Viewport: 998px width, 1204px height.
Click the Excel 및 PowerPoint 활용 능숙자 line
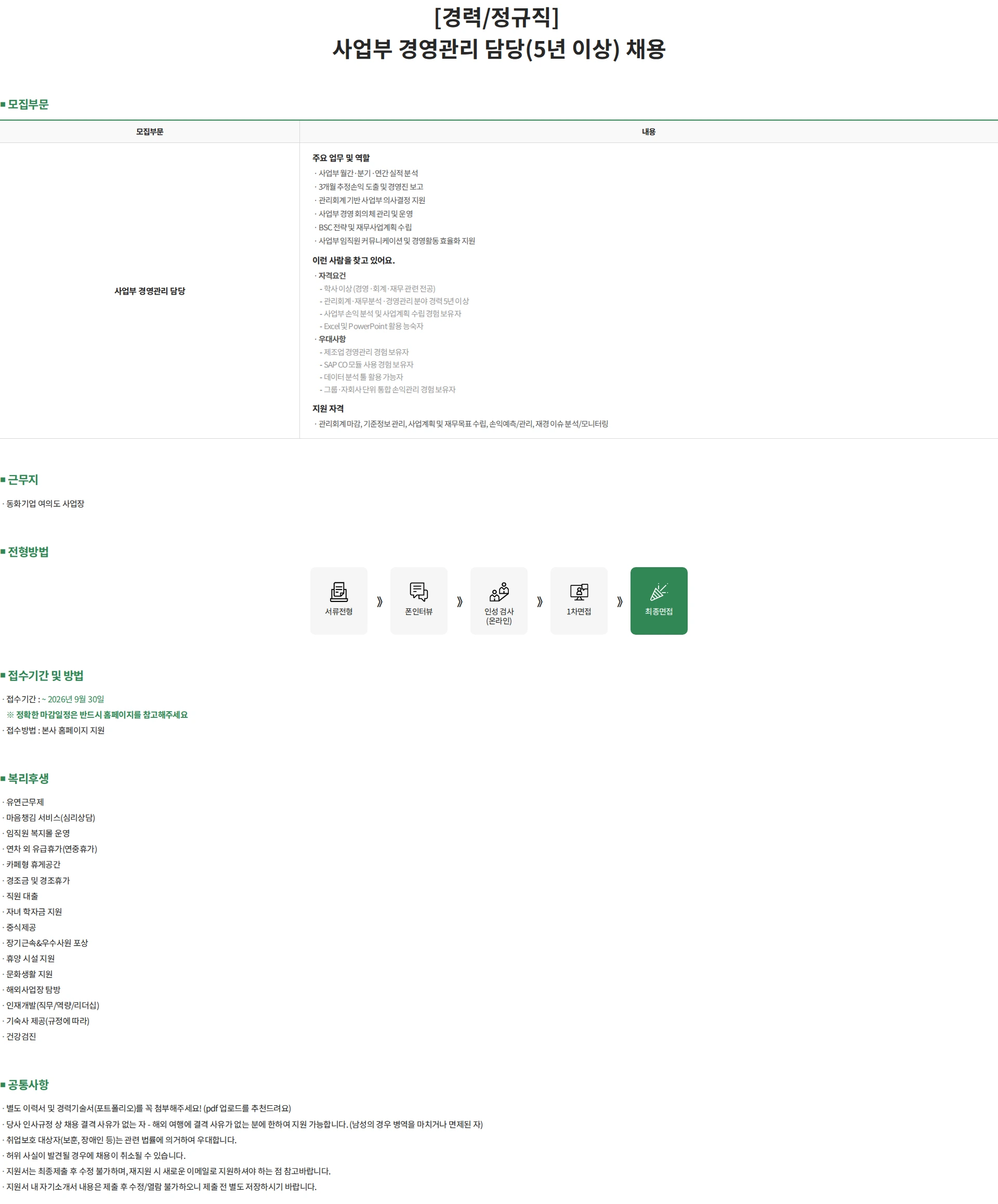pyautogui.click(x=373, y=326)
